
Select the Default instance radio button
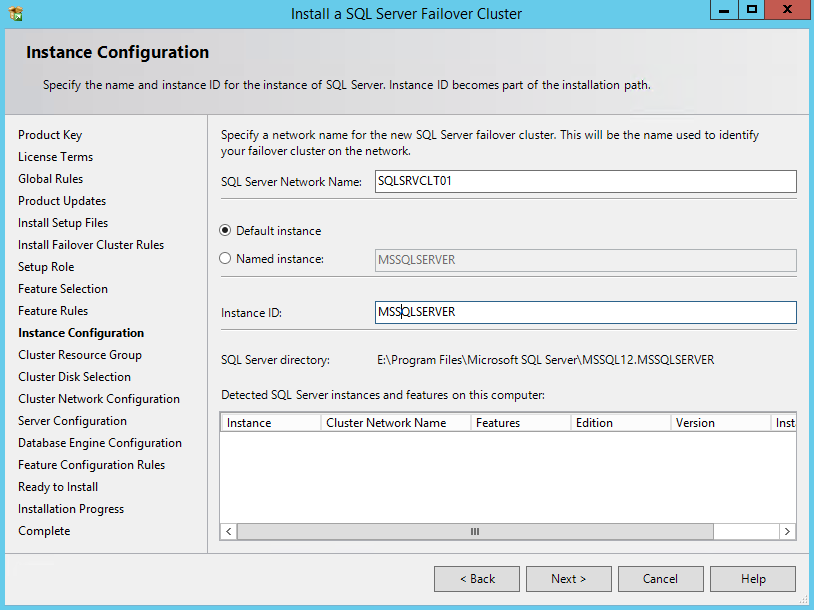(225, 231)
